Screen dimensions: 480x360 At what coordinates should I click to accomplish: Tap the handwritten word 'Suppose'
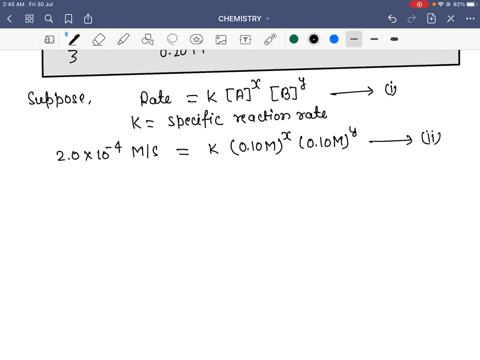[x=59, y=99]
